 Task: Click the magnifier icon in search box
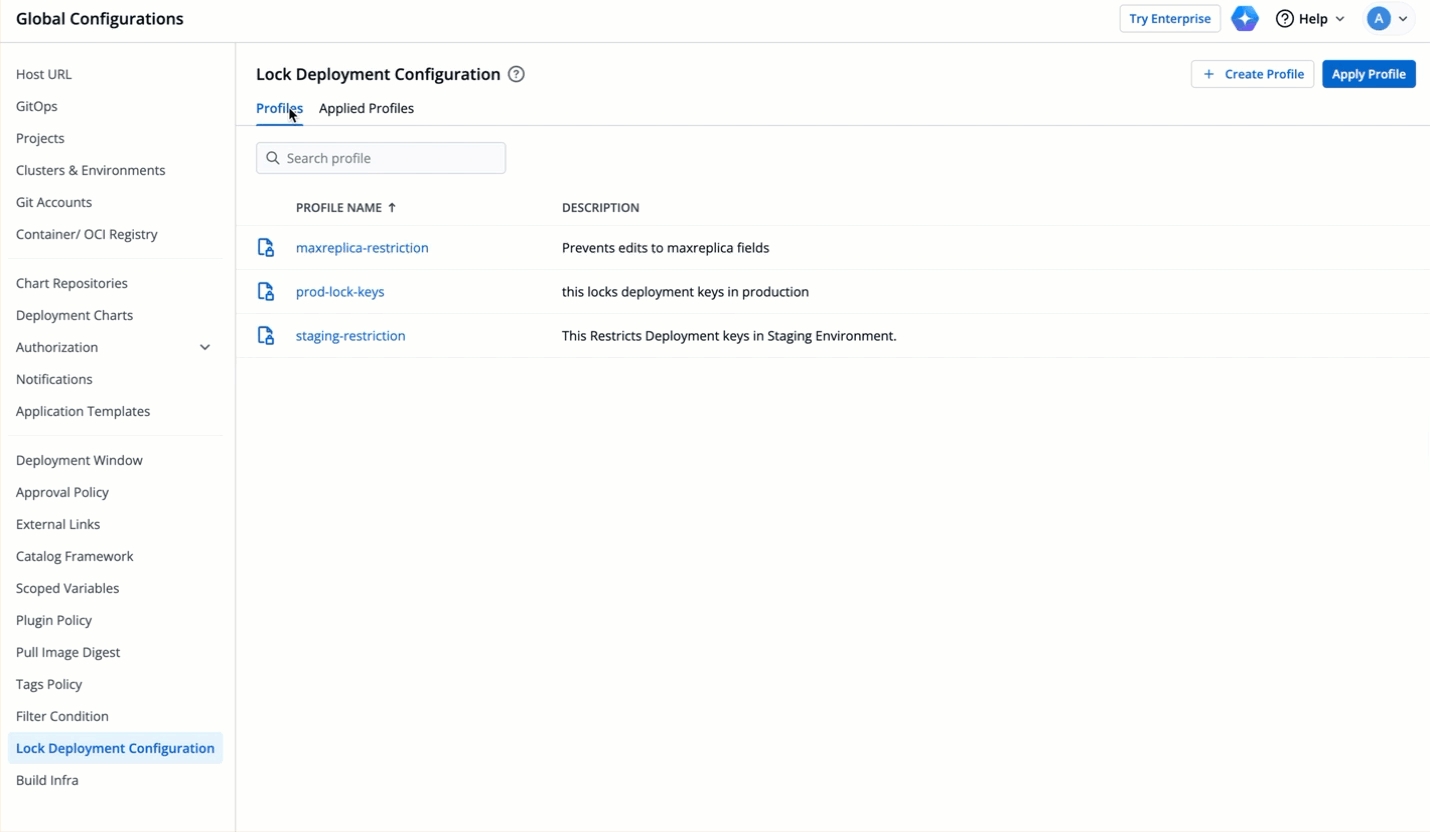[x=273, y=158]
